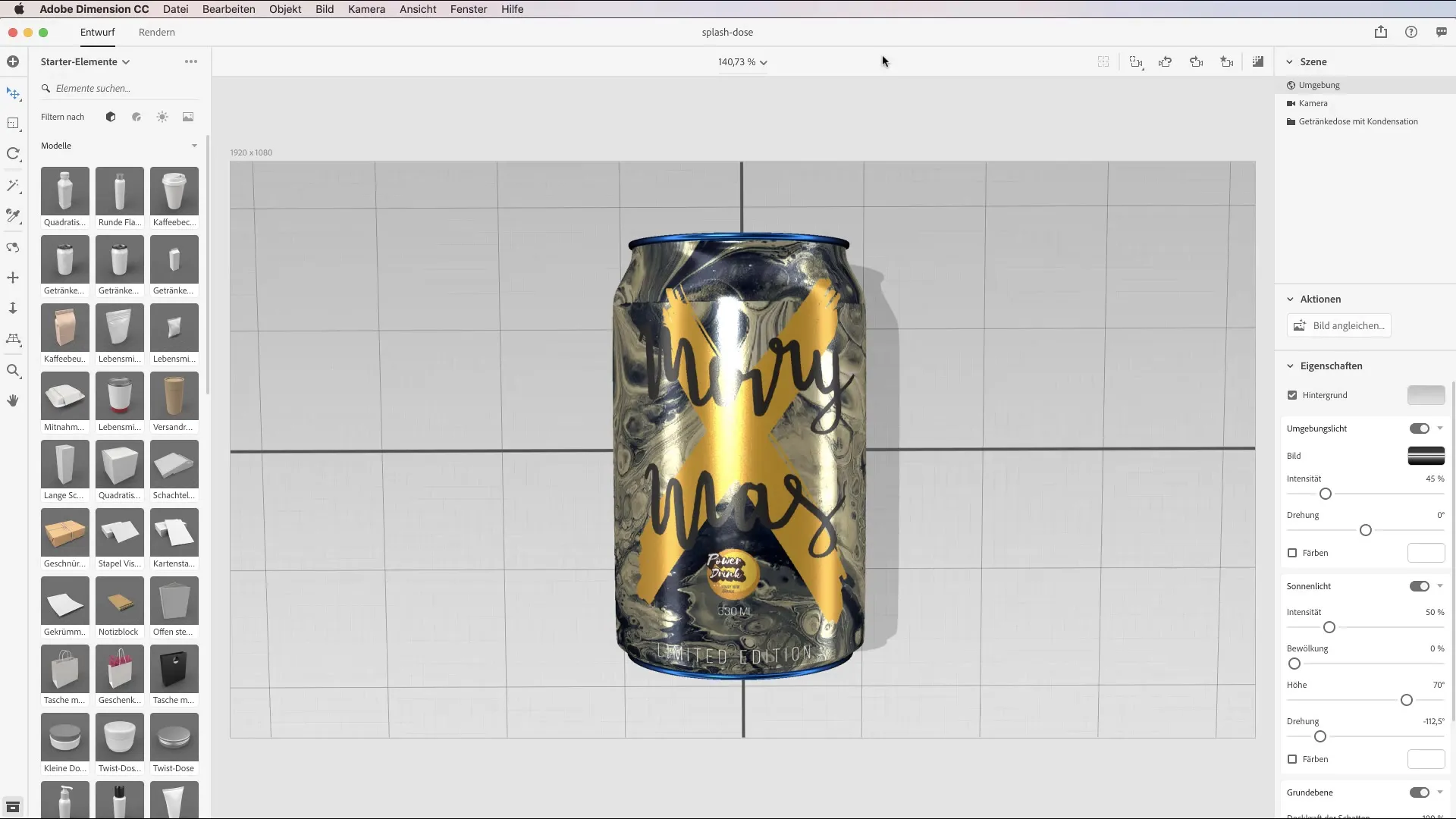Open the Bearbeiten menu
The height and width of the screenshot is (819, 1456).
[x=228, y=9]
